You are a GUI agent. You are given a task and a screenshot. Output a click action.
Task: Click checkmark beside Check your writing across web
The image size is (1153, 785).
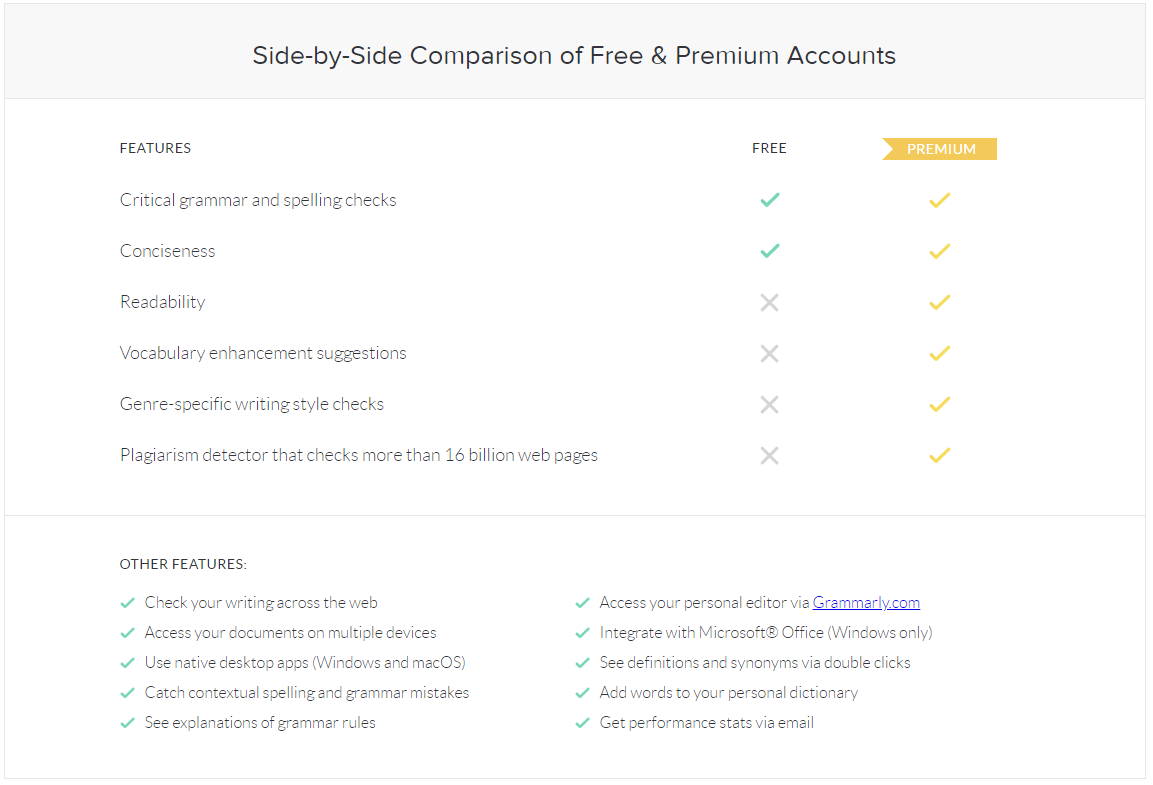point(127,603)
